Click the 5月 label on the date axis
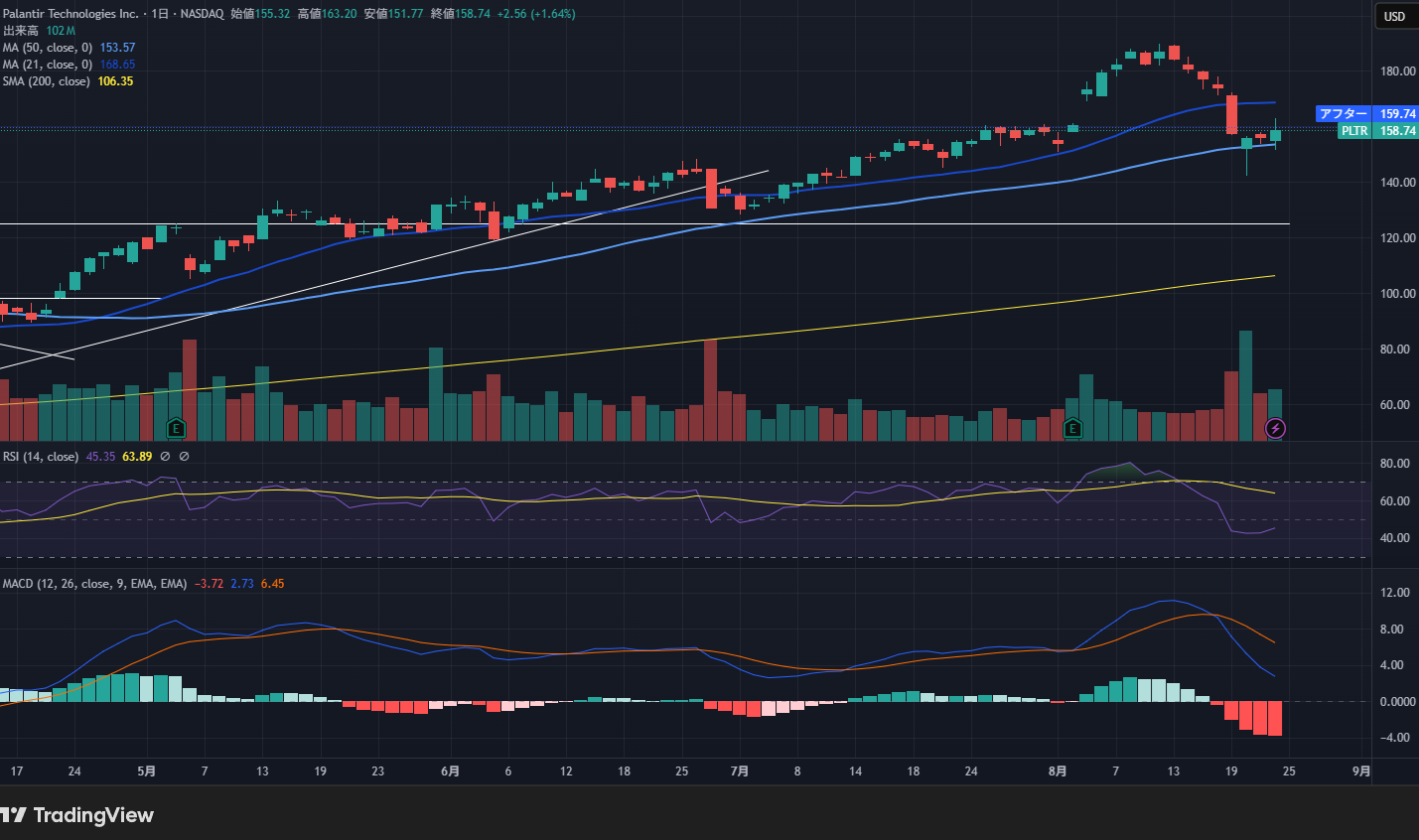This screenshot has height=840, width=1419. 147,771
